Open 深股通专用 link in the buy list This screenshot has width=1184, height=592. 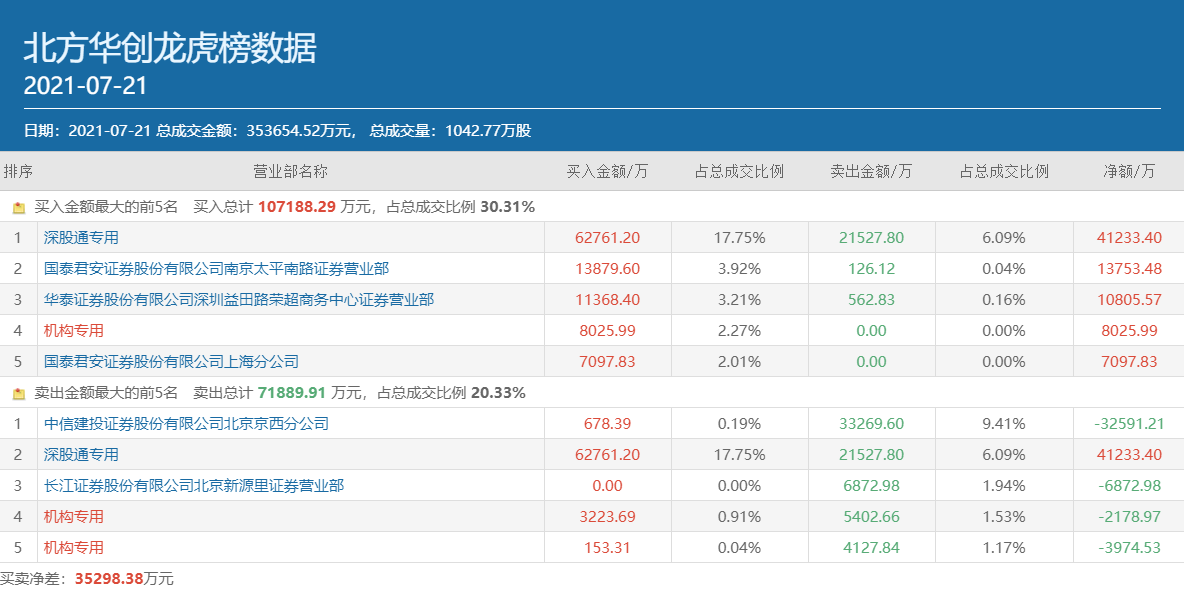81,238
